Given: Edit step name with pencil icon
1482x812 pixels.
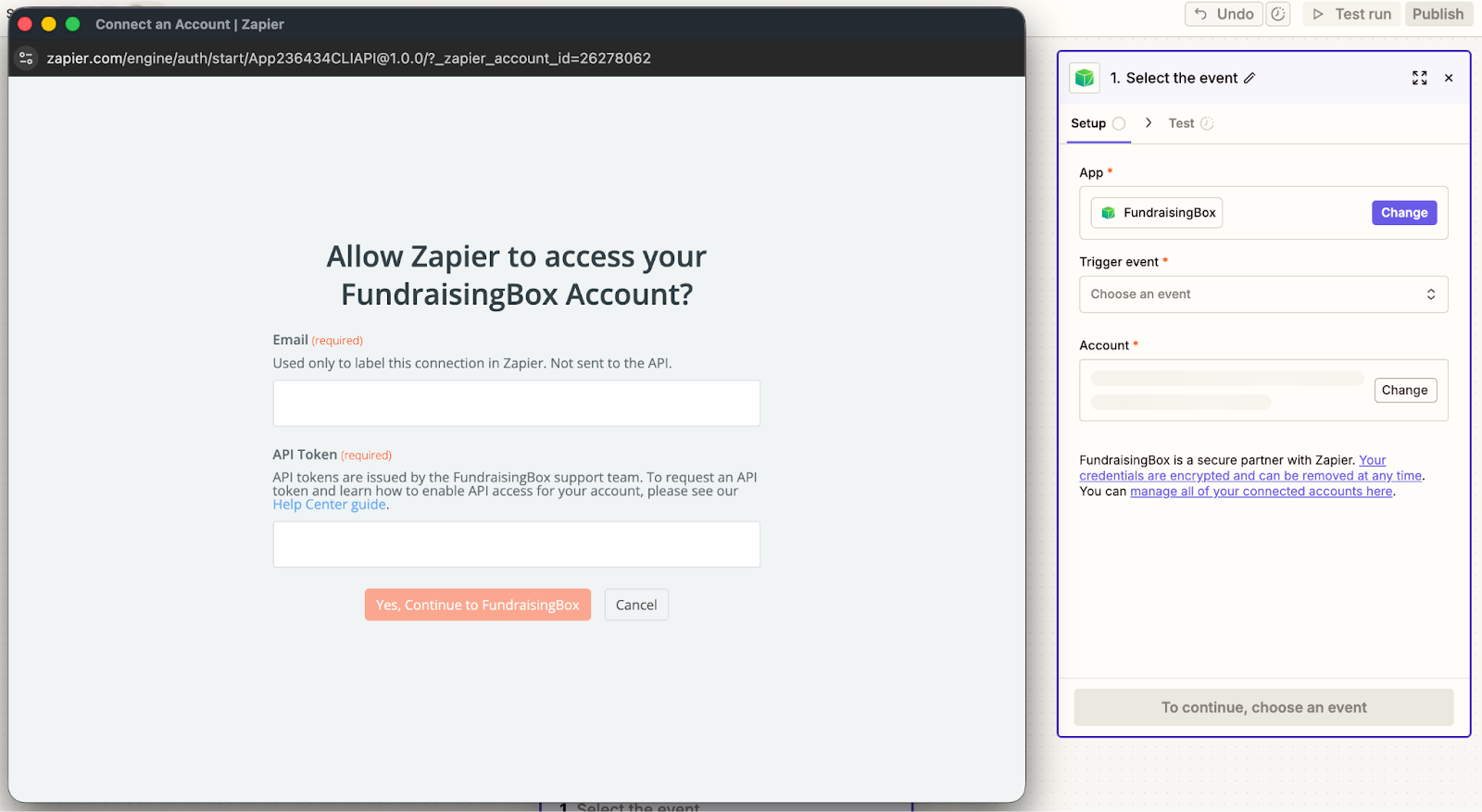Looking at the screenshot, I should pos(1250,78).
